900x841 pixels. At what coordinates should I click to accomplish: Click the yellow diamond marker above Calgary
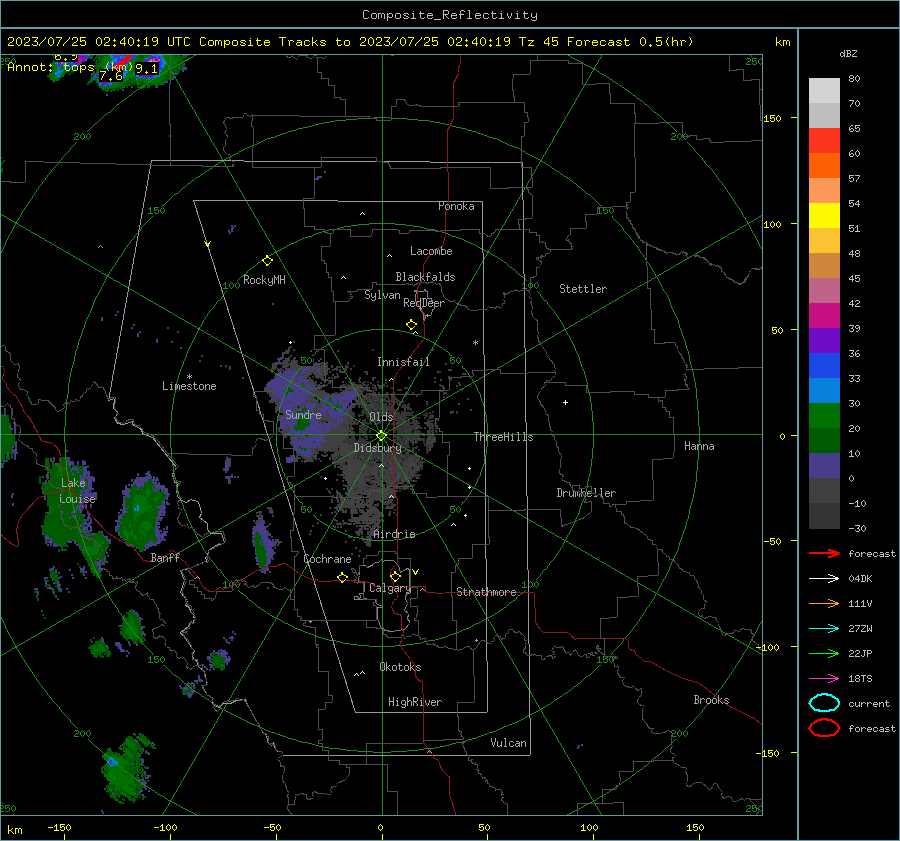point(395,576)
